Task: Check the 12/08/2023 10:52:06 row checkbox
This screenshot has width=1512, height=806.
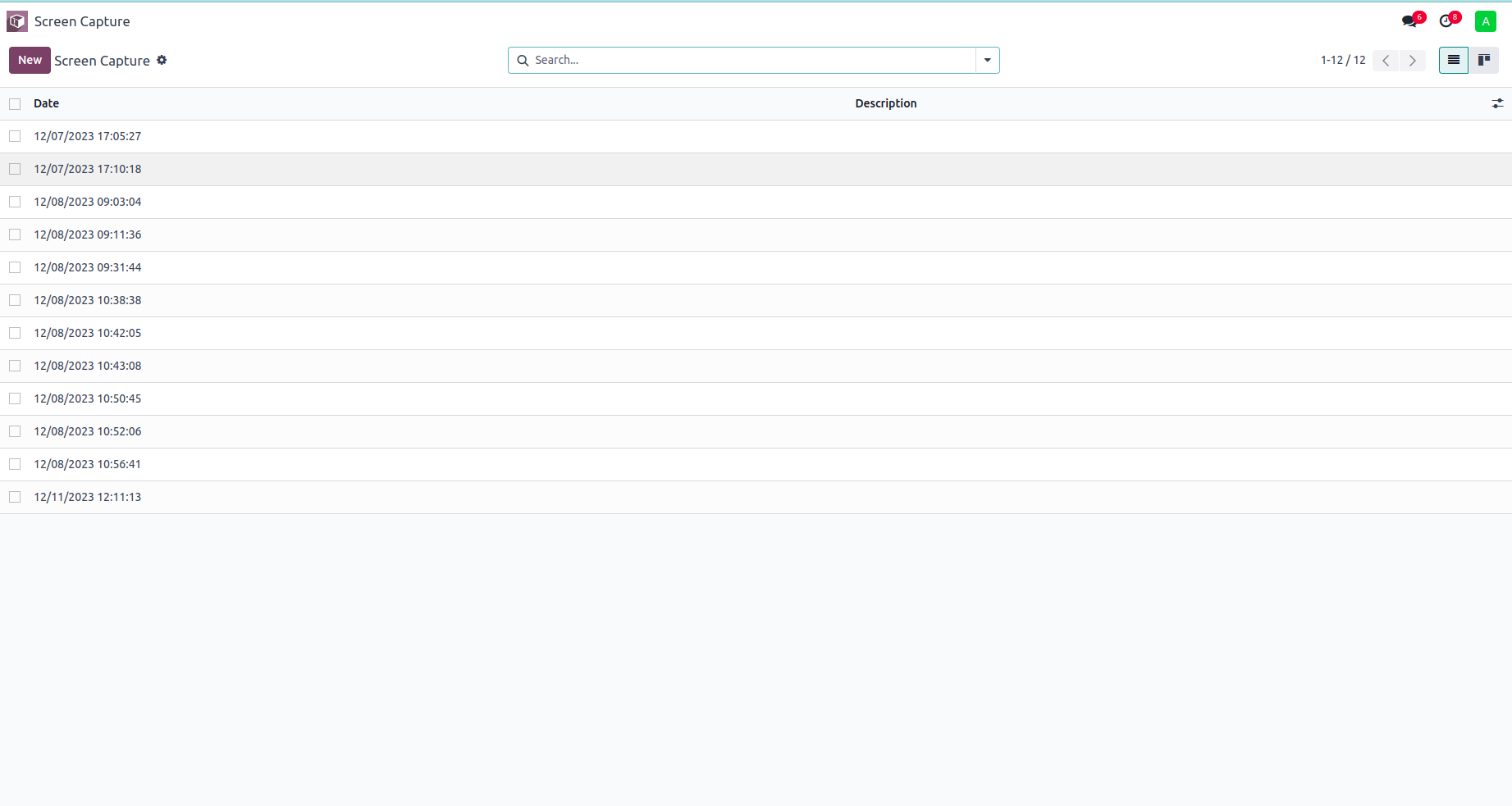Action: tap(15, 431)
